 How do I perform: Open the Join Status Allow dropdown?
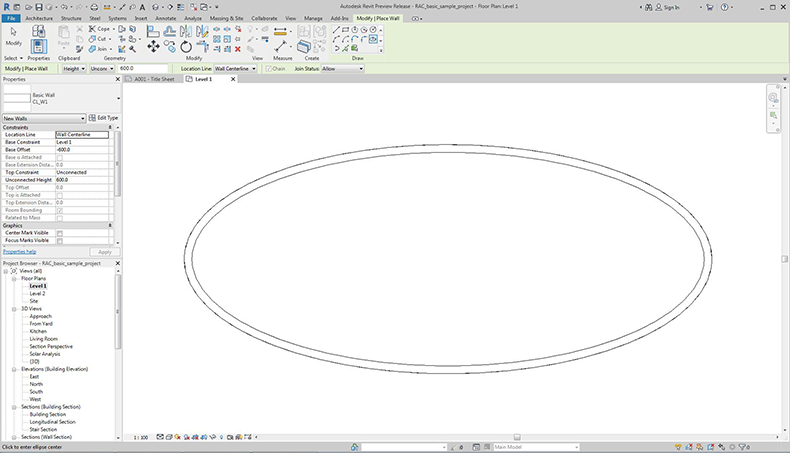[343, 69]
